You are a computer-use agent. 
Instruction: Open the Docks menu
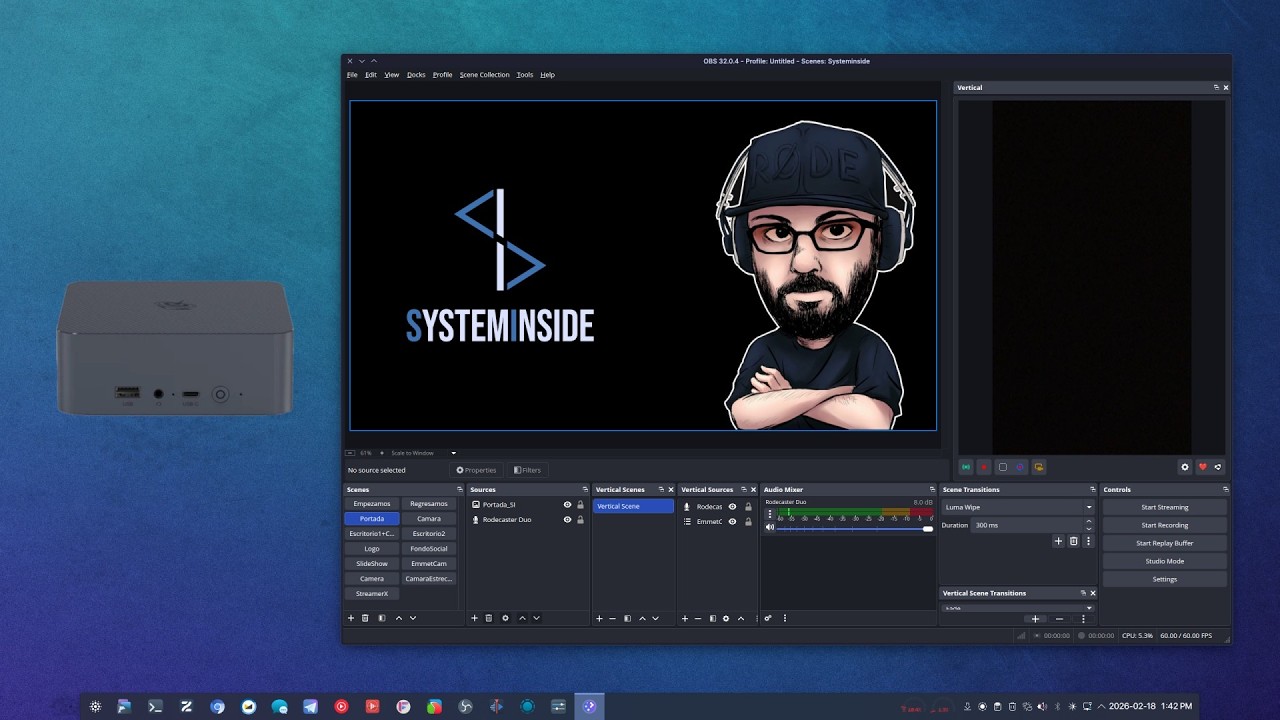tap(416, 75)
